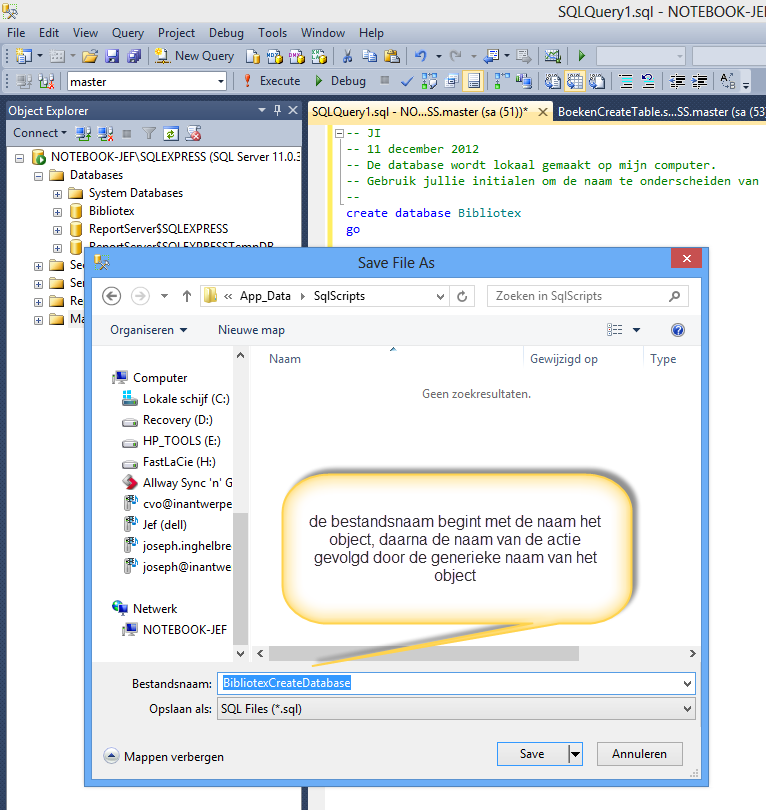This screenshot has height=810, width=766.
Task: Click the Parse checkmark icon
Action: tap(407, 82)
